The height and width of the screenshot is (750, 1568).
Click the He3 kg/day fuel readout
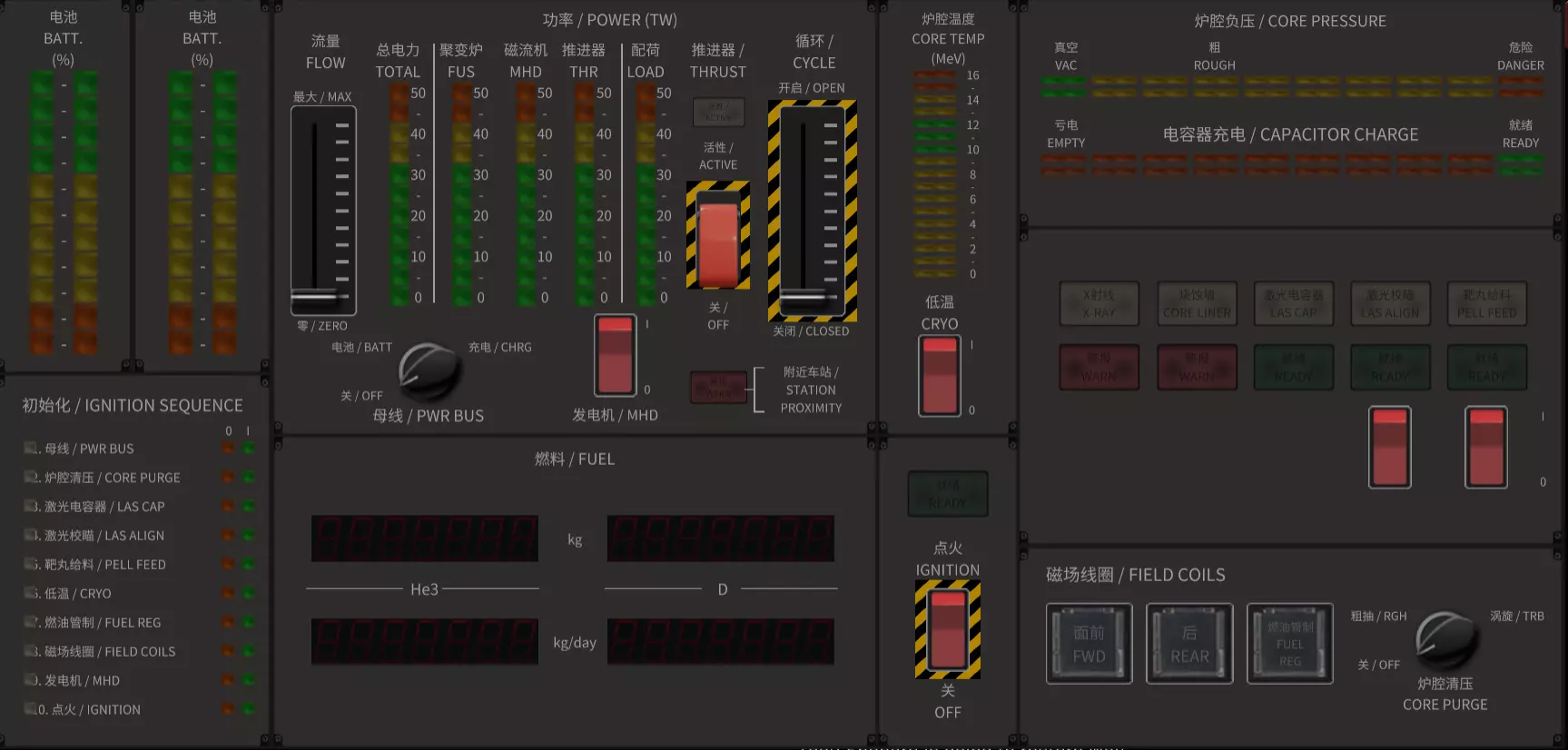[425, 642]
